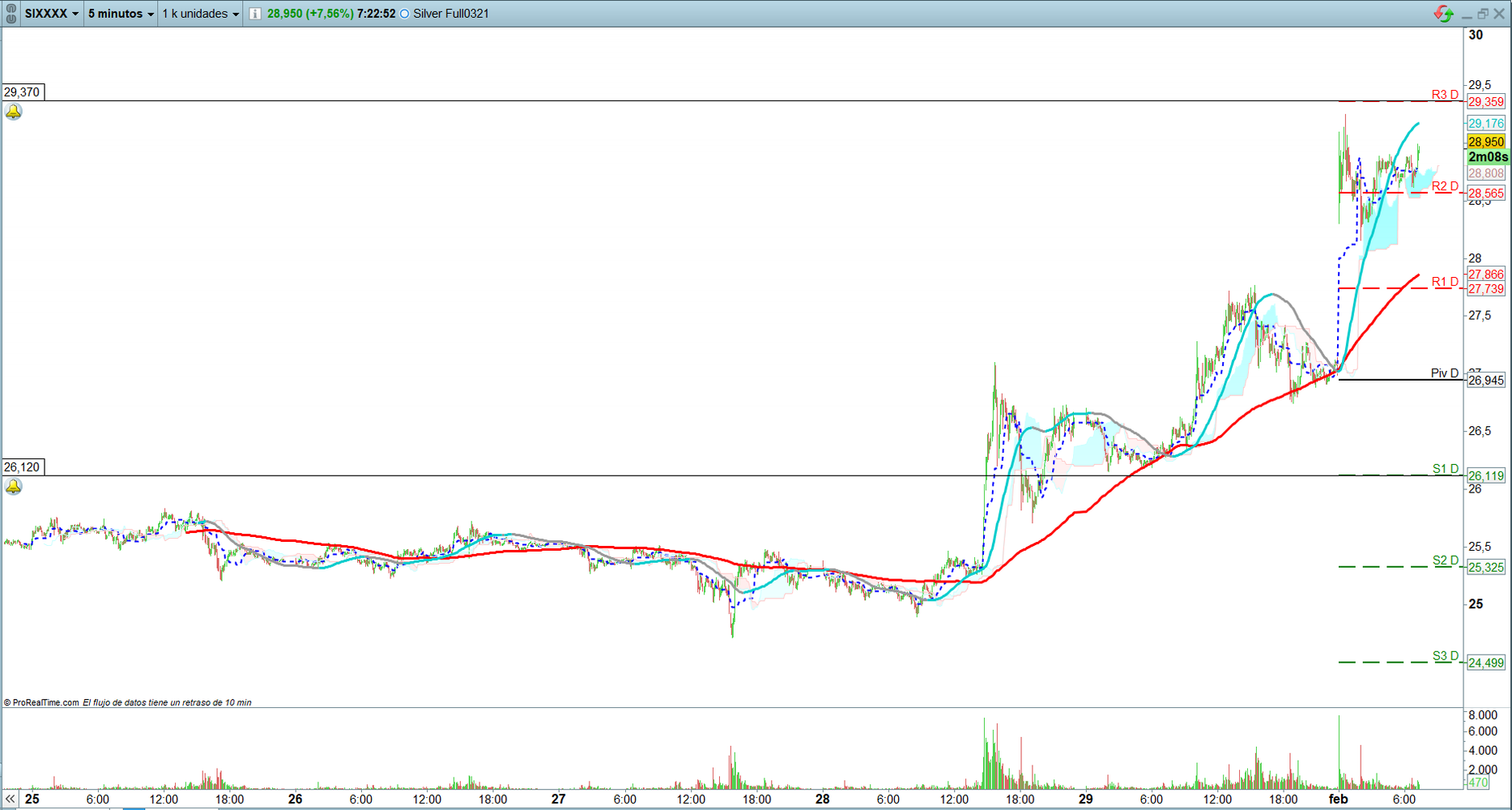Open the 5 minutos timeframe dropdown
The width and height of the screenshot is (1512, 810).
pyautogui.click(x=121, y=14)
